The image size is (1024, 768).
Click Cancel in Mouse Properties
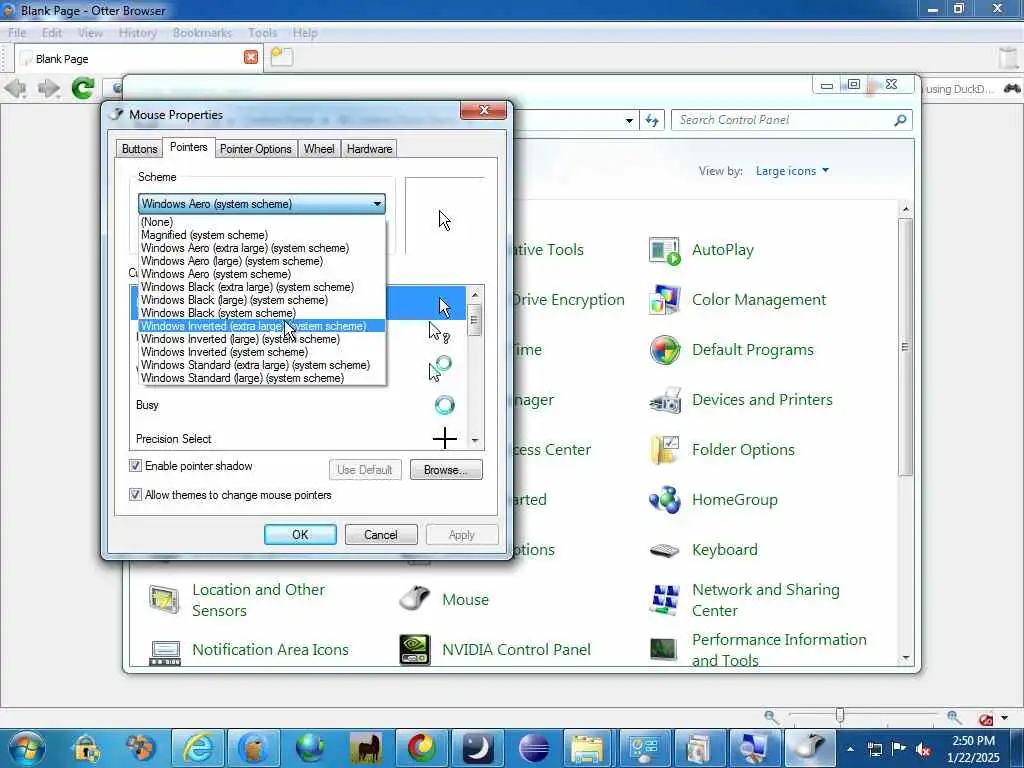click(381, 535)
